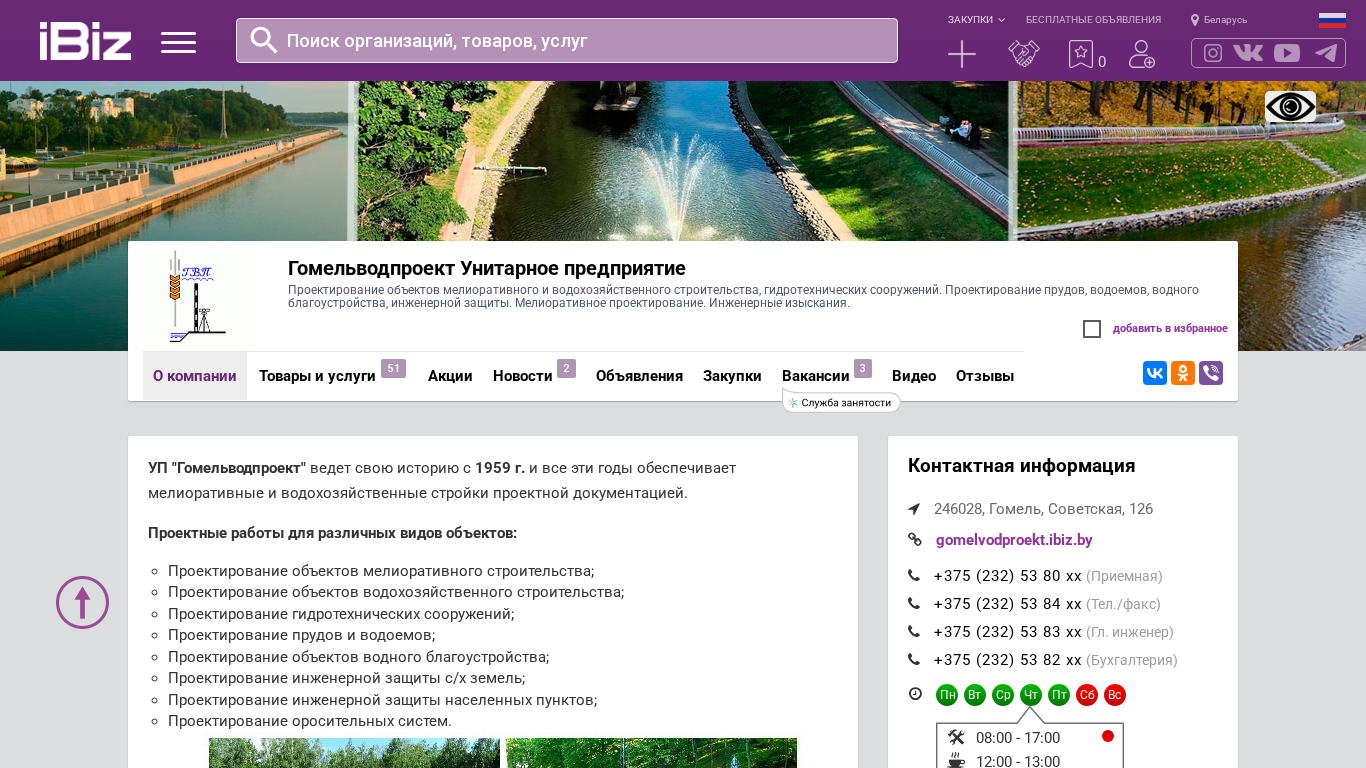Open the gomelvodproekt.ibiz.by link
The height and width of the screenshot is (768, 1366).
coord(1014,540)
